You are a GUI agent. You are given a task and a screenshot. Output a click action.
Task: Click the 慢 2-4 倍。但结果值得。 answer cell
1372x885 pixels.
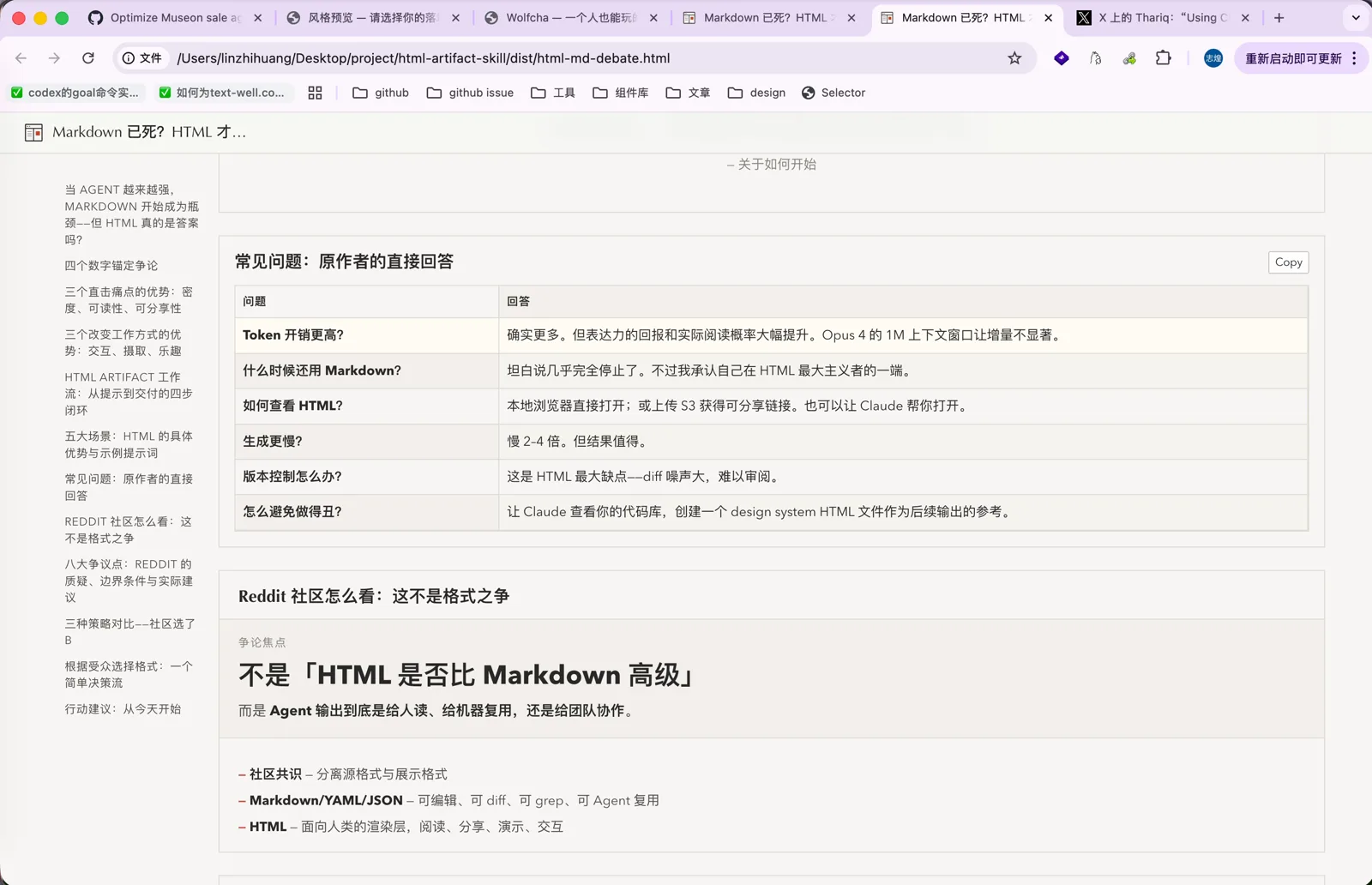[x=903, y=441]
